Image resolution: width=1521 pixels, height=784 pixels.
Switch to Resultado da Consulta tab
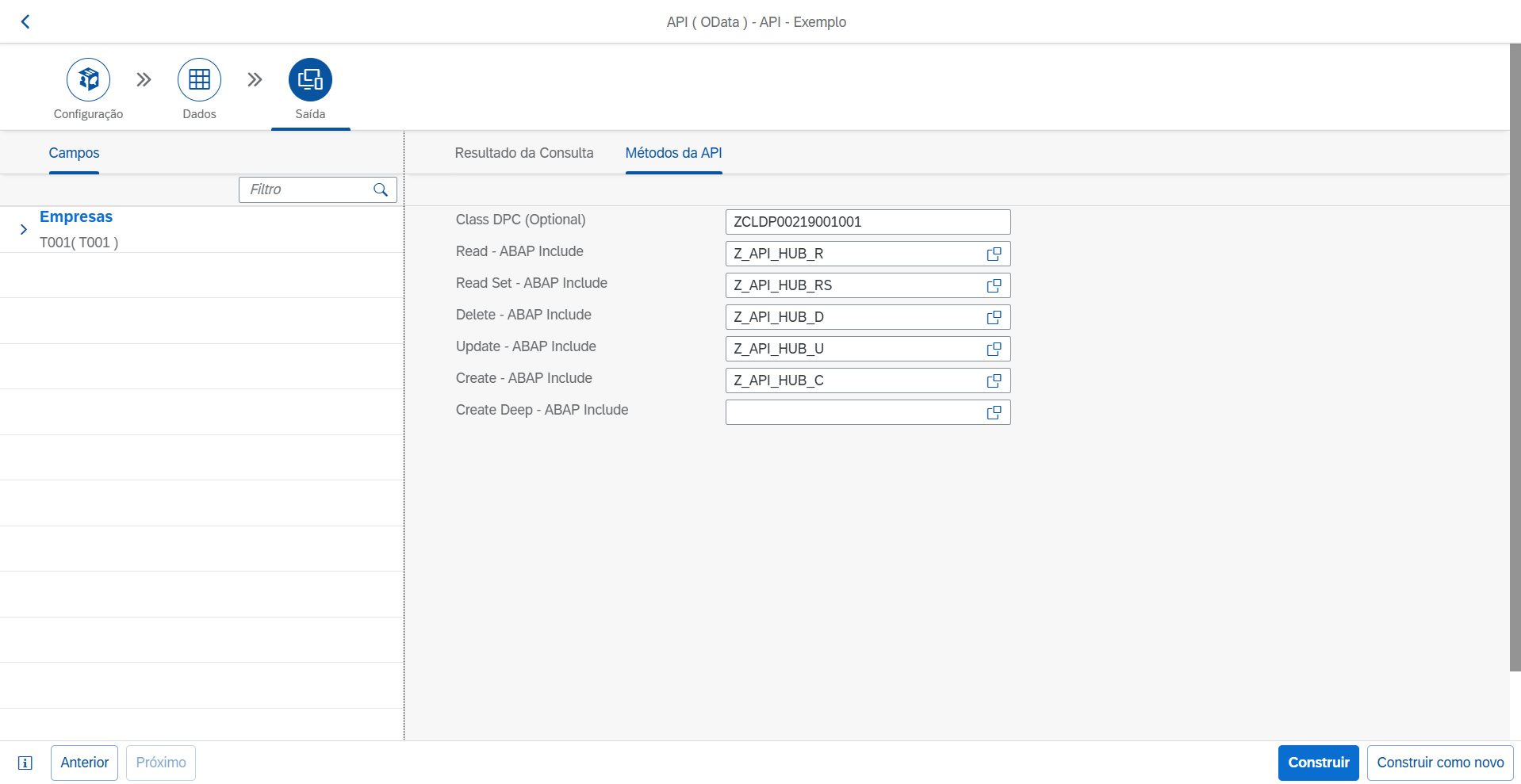click(523, 153)
